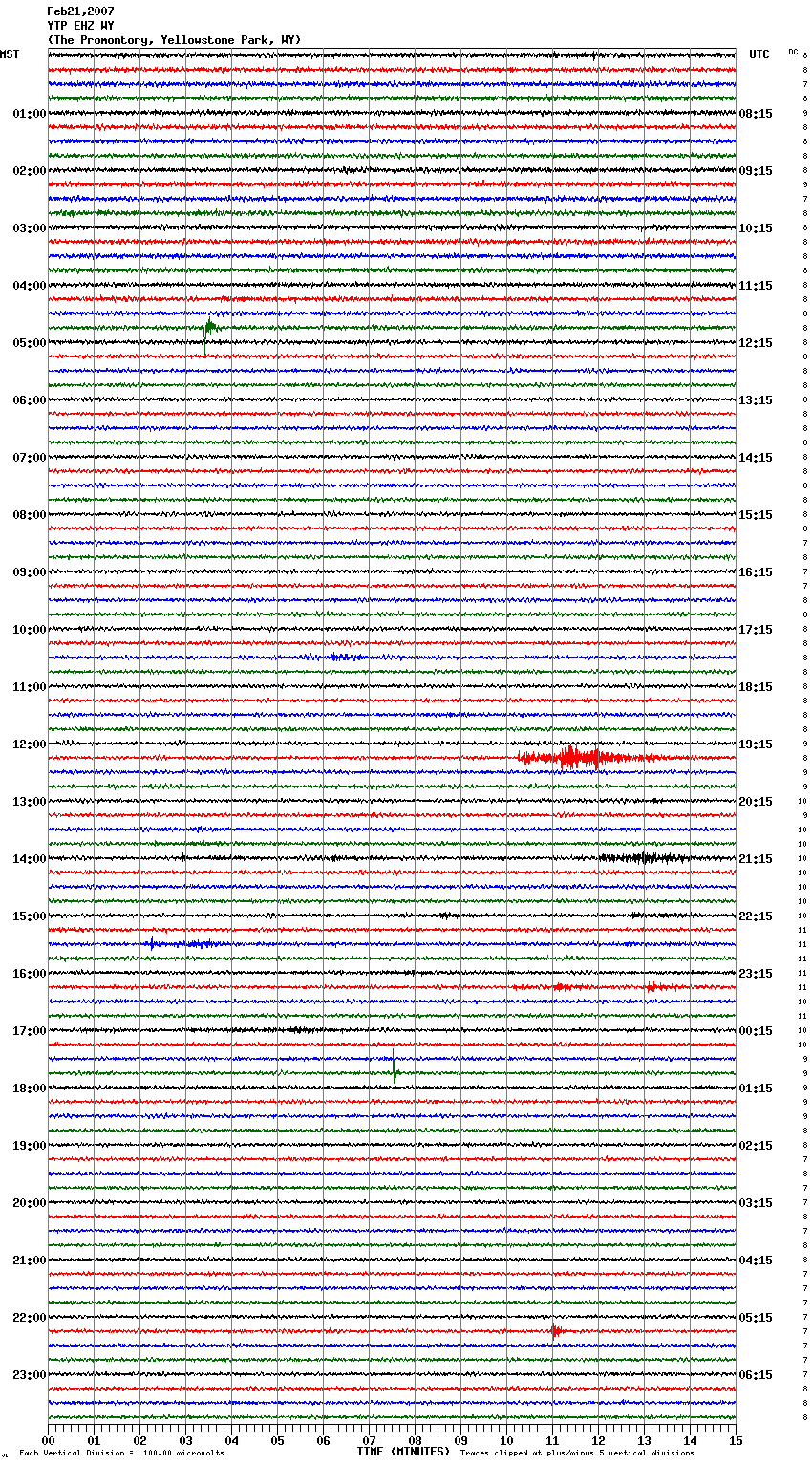Click the TIME (MINUTES) axis label
Image resolution: width=812 pixels, height=1466 pixels.
pyautogui.click(x=403, y=1452)
